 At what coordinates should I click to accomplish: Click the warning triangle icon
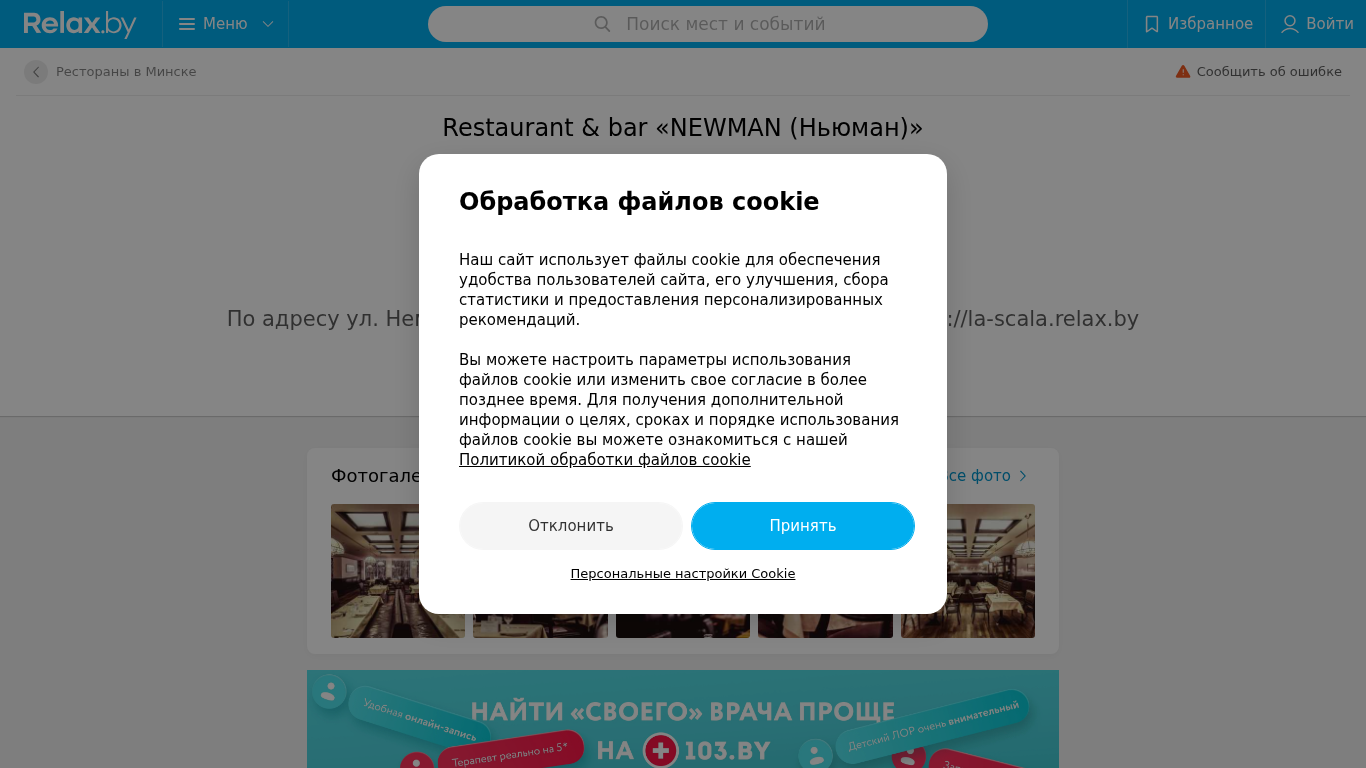(1183, 72)
